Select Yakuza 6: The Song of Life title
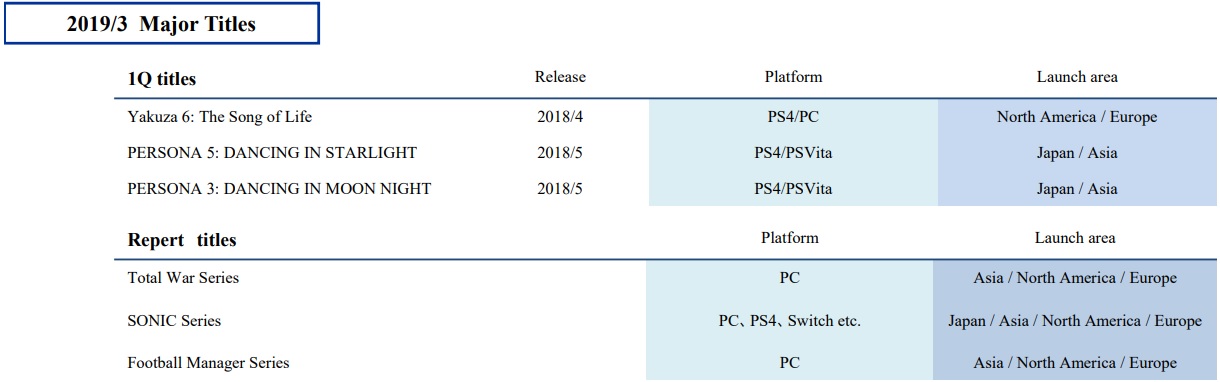 [220, 117]
